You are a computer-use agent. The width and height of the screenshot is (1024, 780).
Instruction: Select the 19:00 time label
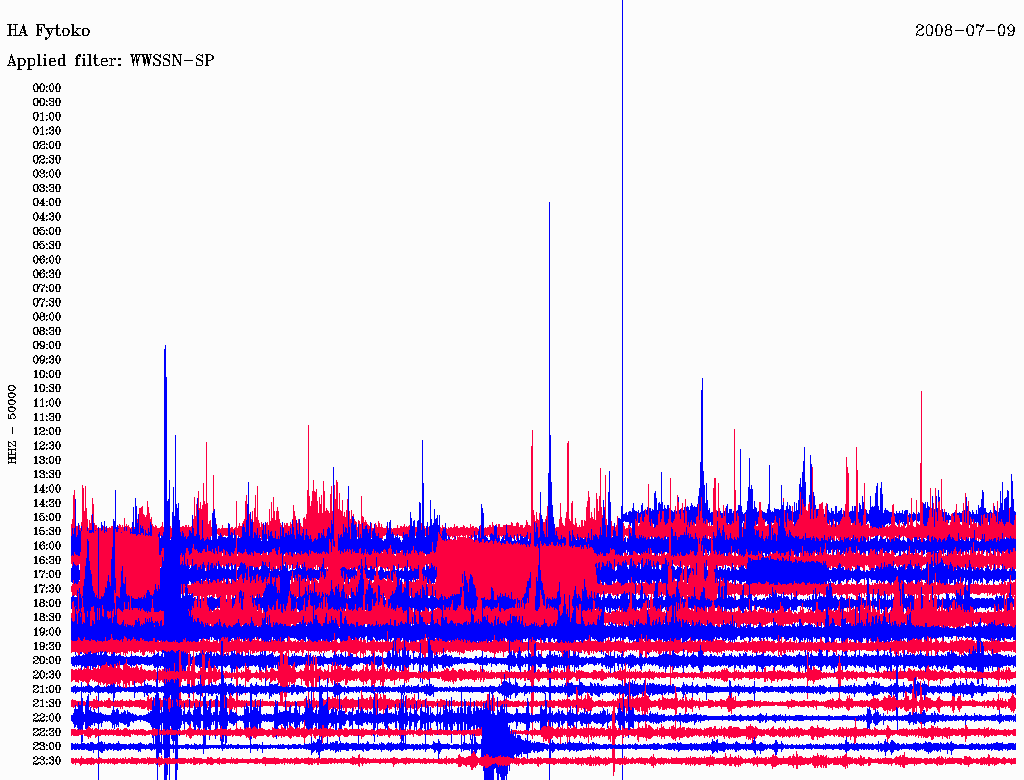[46, 632]
